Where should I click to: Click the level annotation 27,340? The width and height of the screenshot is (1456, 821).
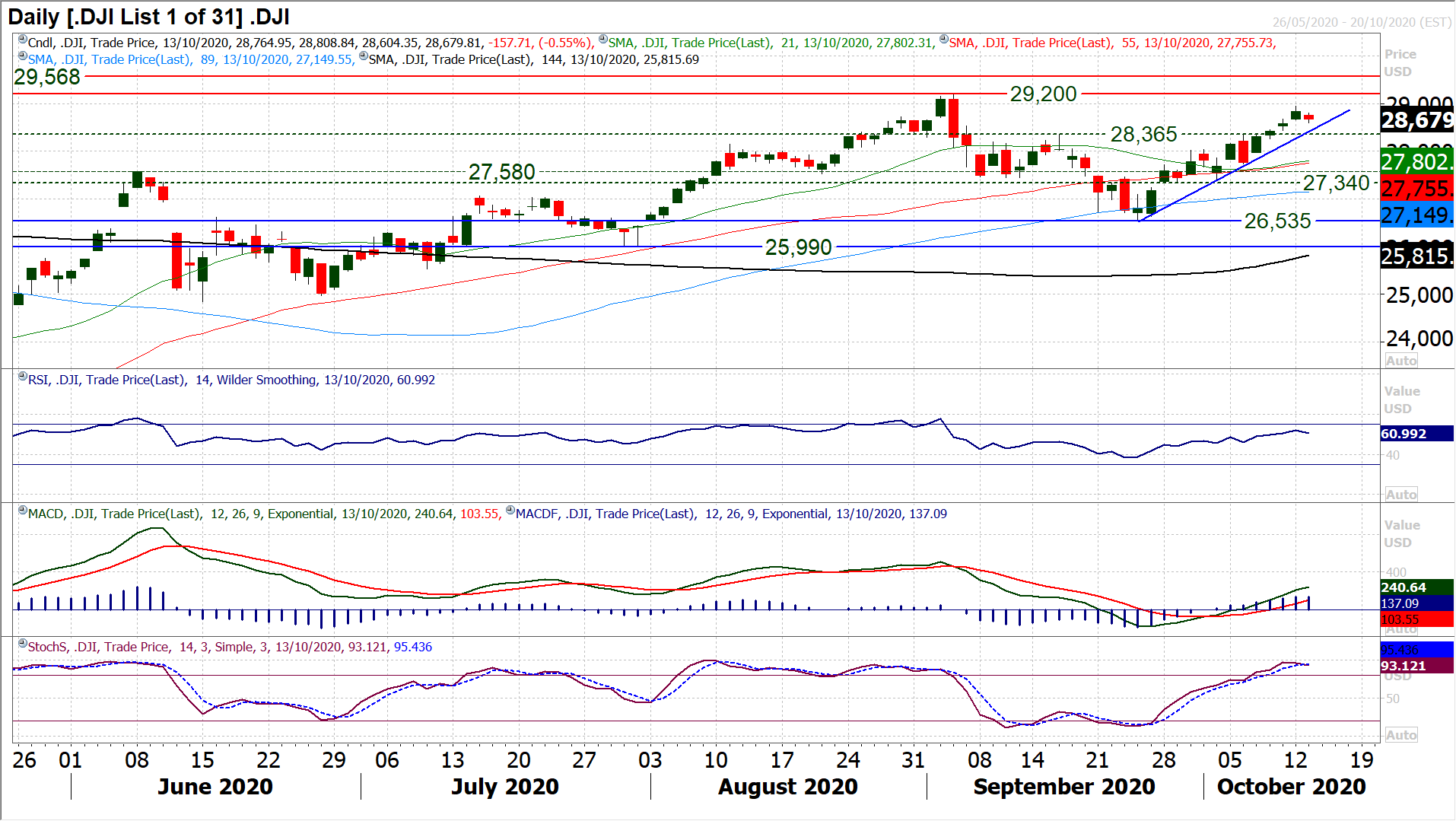pyautogui.click(x=1337, y=183)
